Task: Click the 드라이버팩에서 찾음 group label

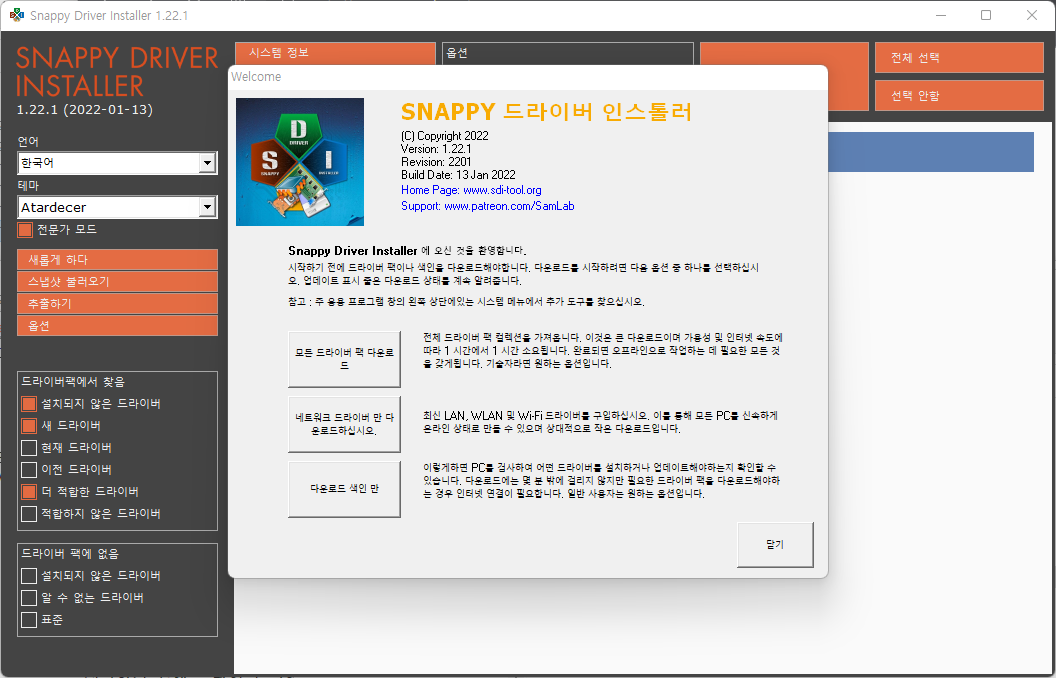Action: point(73,382)
